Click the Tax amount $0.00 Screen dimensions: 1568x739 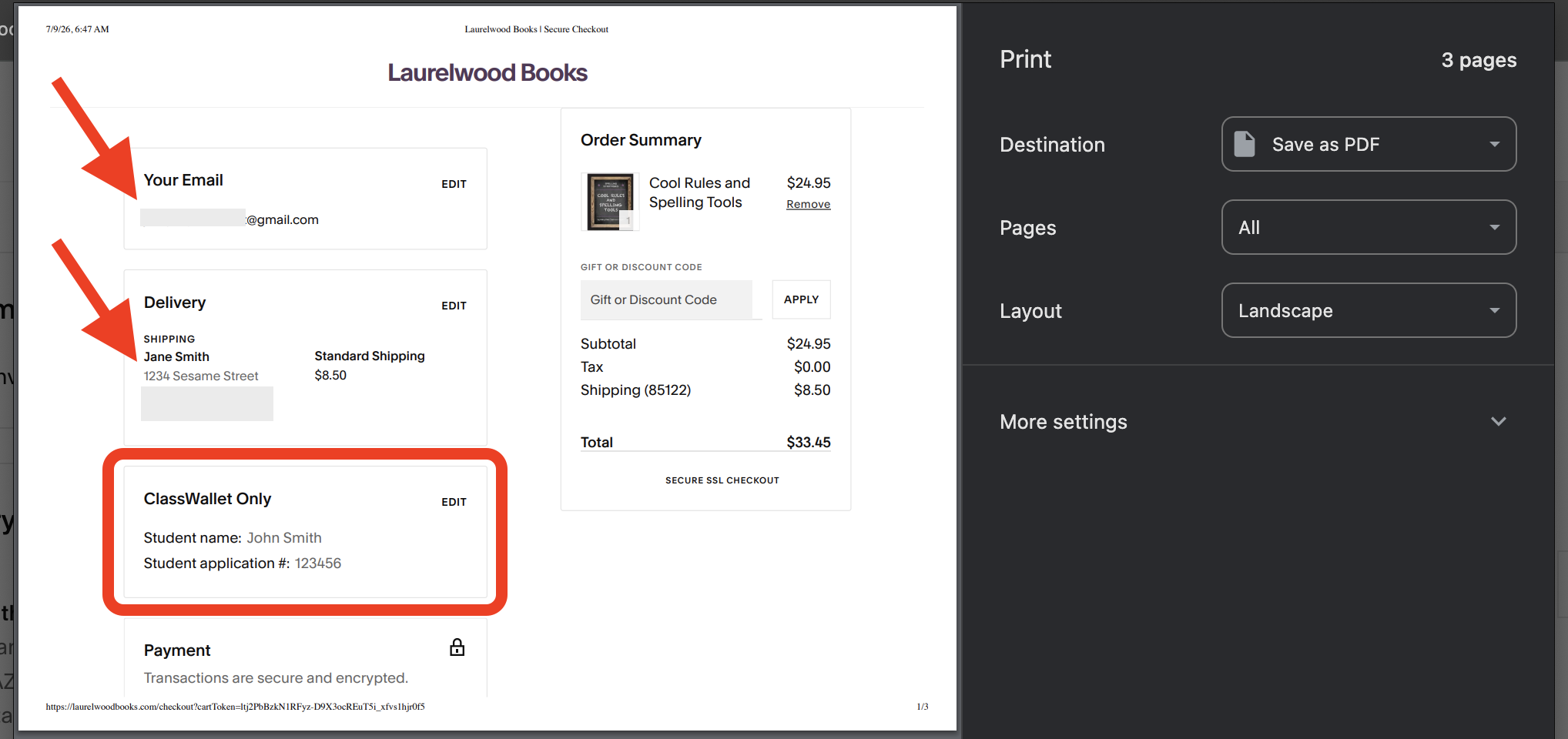[x=812, y=366]
